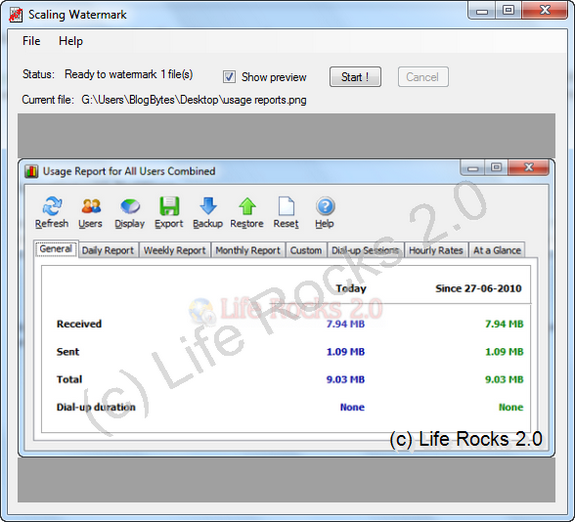Click the Backup blue arrow icon
Viewport: 575px width, 522px height.
click(x=208, y=206)
